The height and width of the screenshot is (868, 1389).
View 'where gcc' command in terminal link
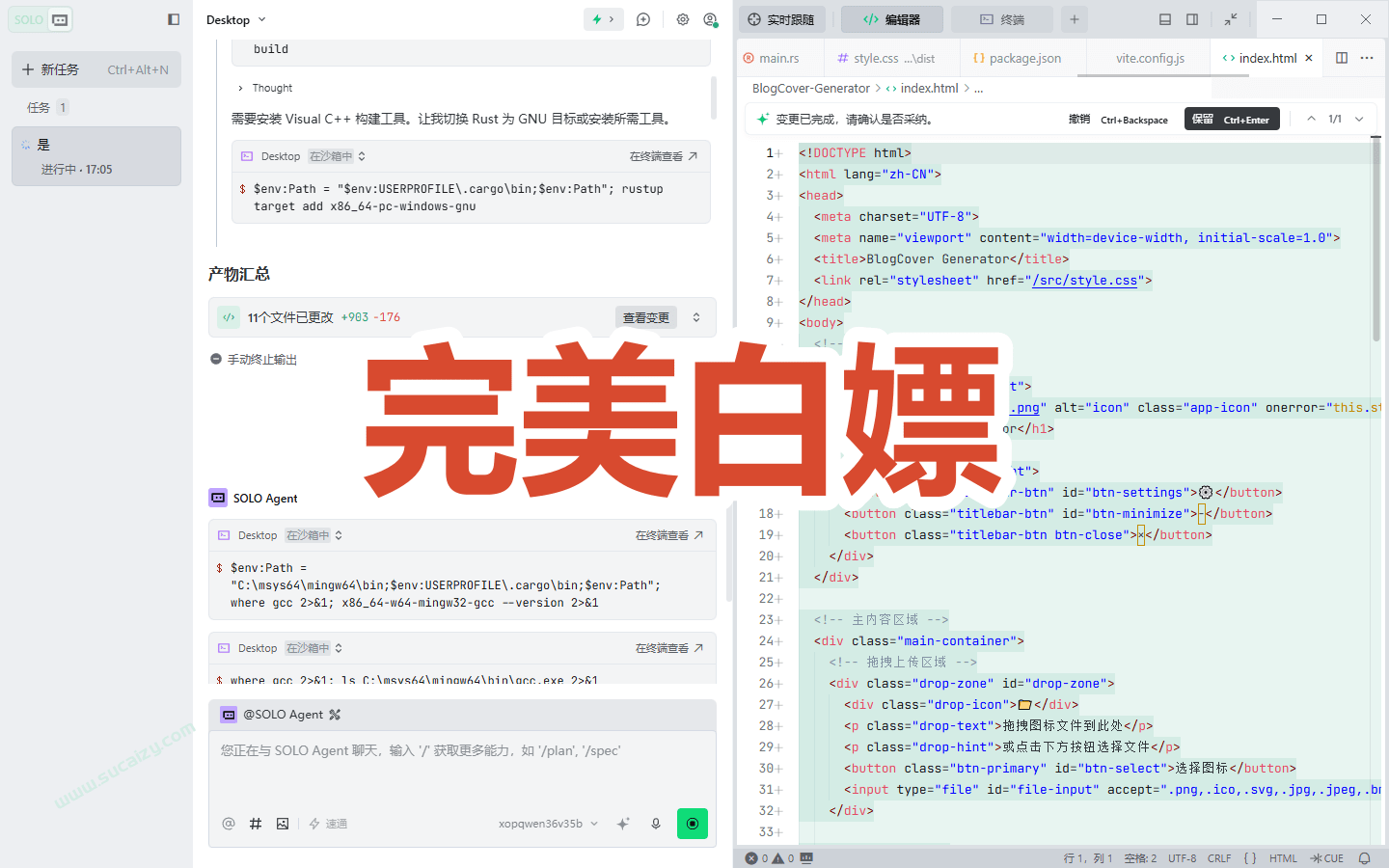coord(669,648)
